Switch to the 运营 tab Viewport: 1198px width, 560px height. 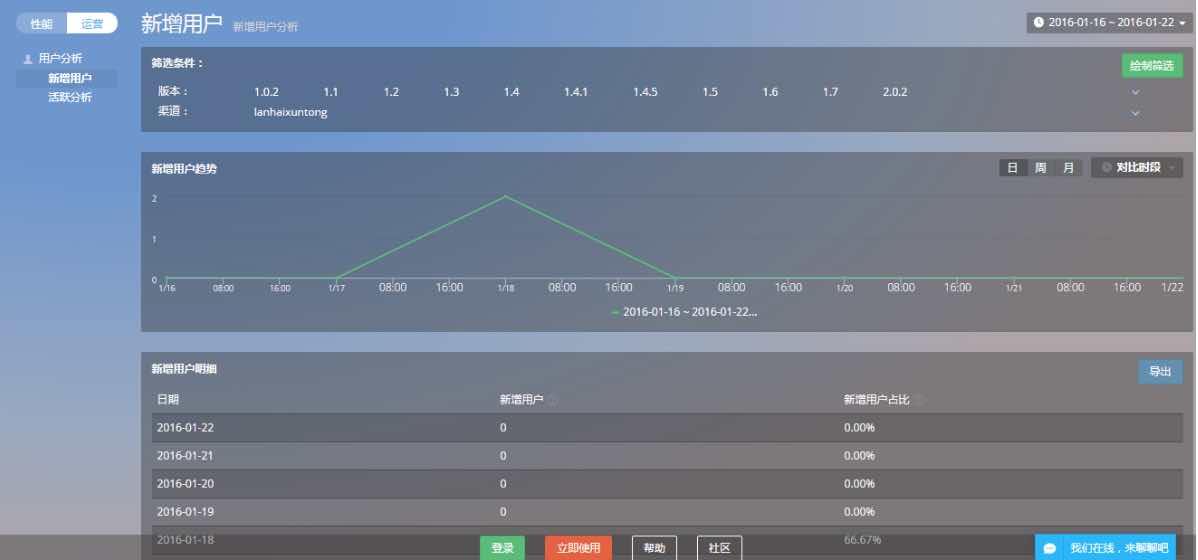coord(92,24)
